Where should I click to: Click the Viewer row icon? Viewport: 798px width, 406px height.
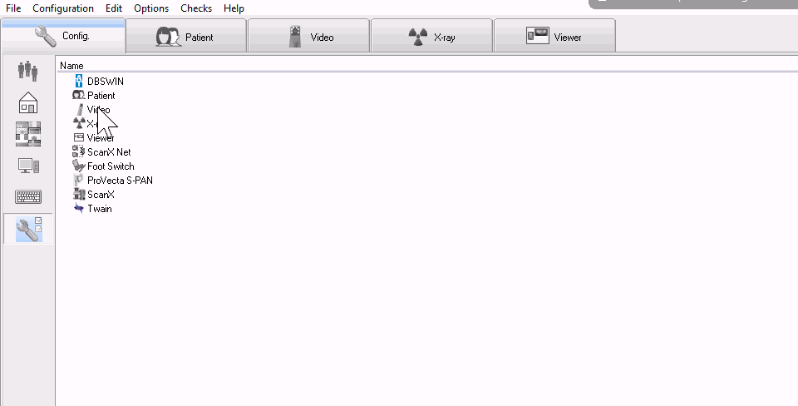pyautogui.click(x=79, y=137)
